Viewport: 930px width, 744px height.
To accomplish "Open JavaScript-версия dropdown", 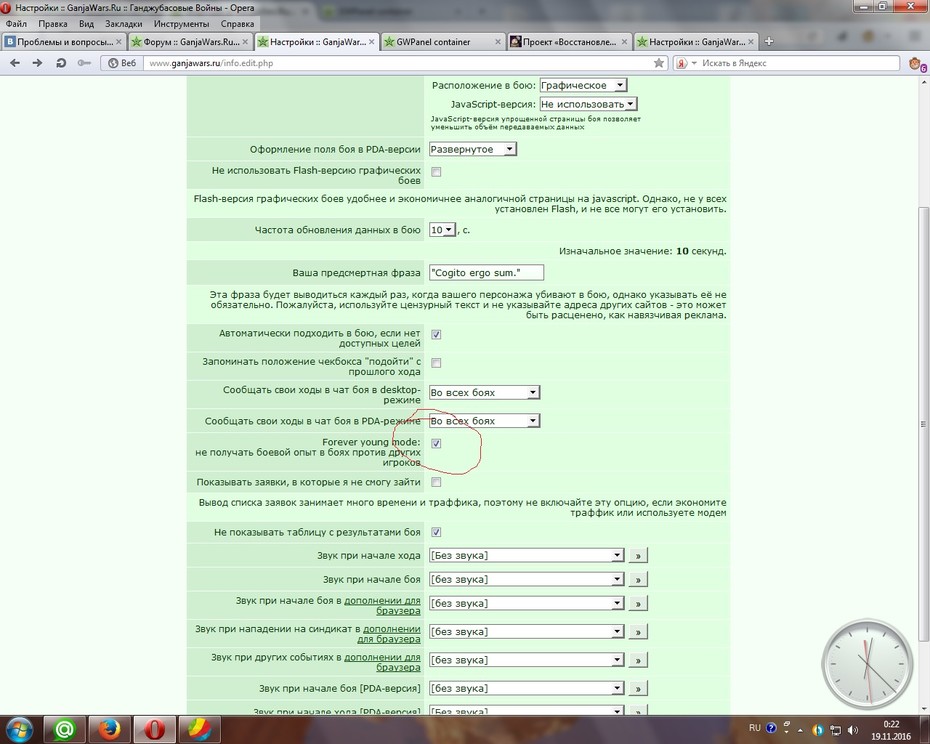I will [x=588, y=104].
